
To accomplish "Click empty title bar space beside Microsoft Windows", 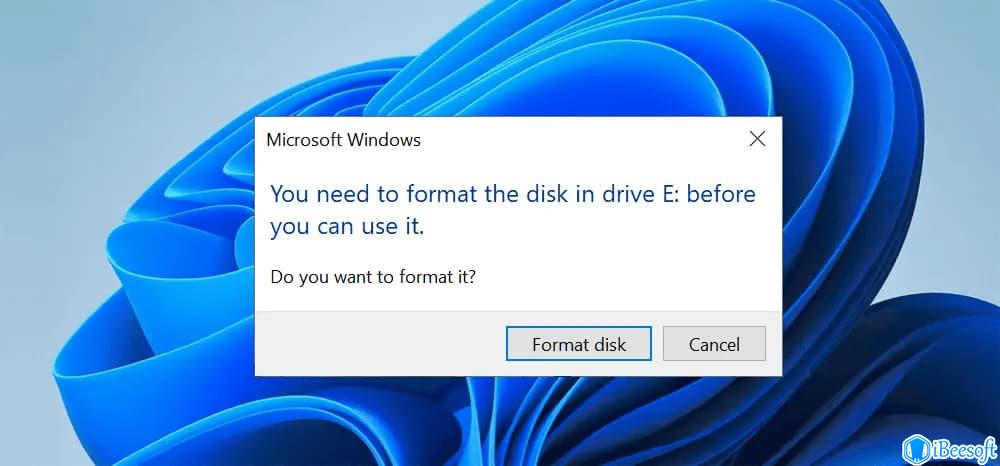I will [580, 140].
